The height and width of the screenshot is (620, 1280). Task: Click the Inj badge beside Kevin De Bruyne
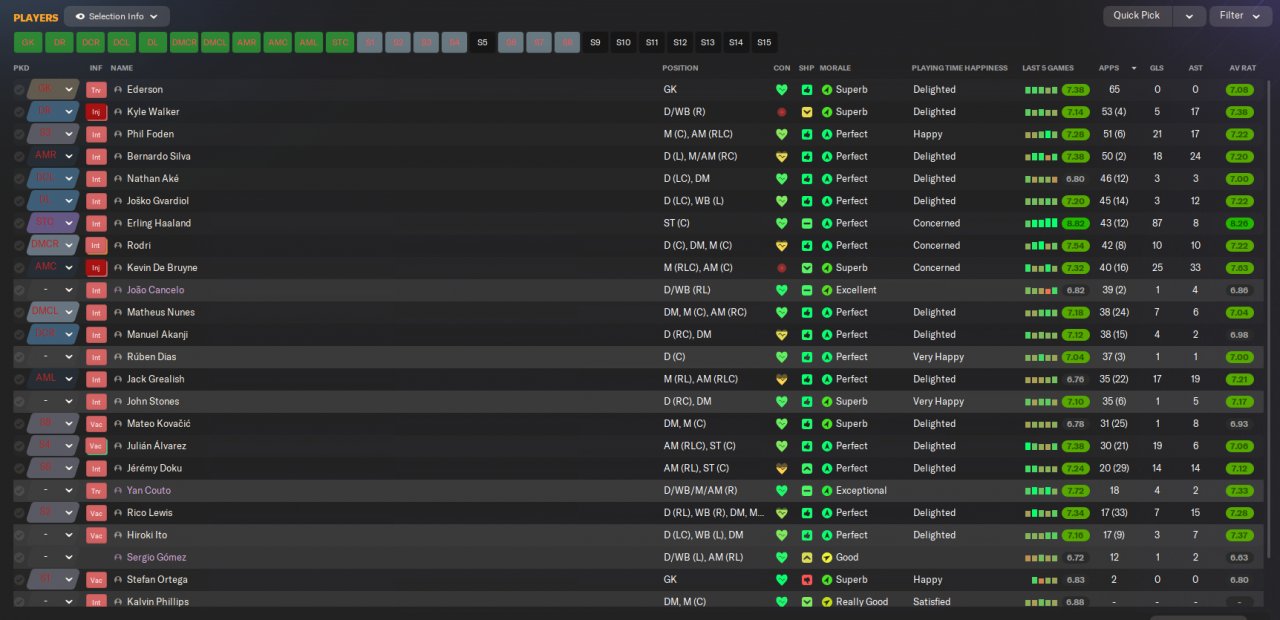(96, 268)
